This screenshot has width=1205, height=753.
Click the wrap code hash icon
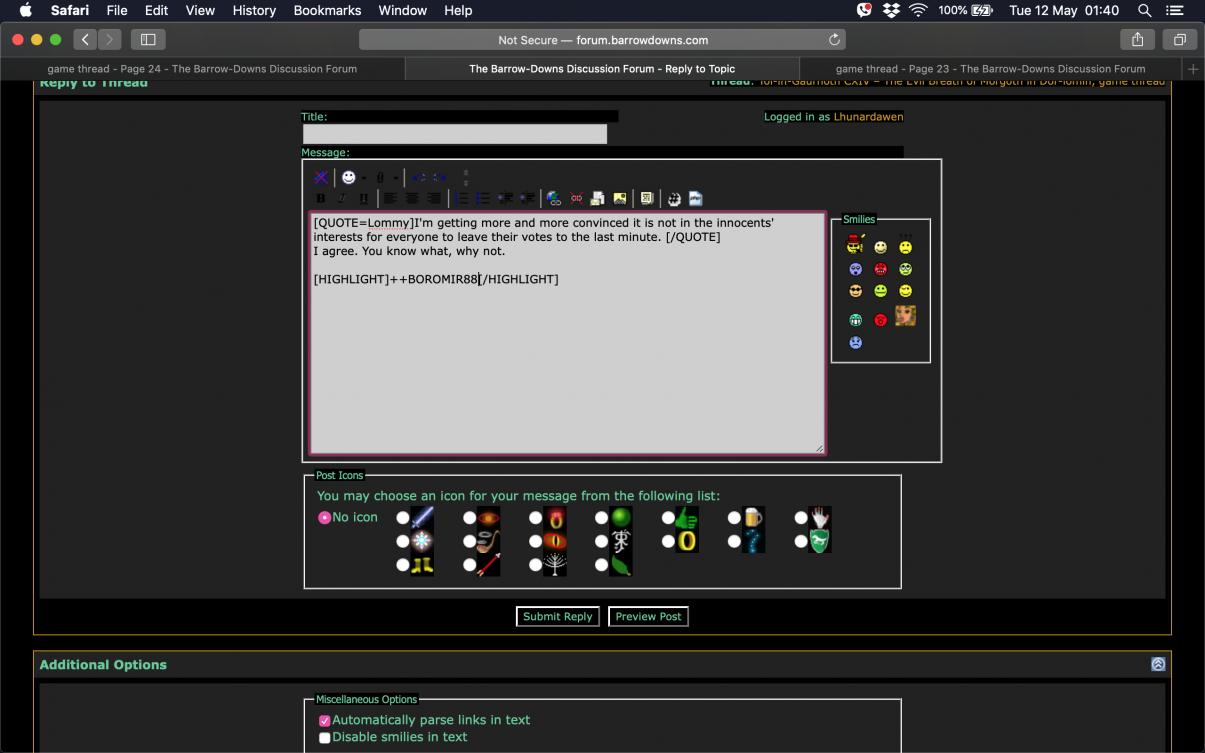(674, 198)
